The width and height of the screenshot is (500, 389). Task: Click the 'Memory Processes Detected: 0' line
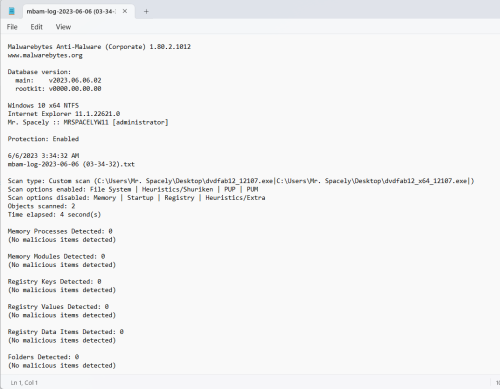60,231
